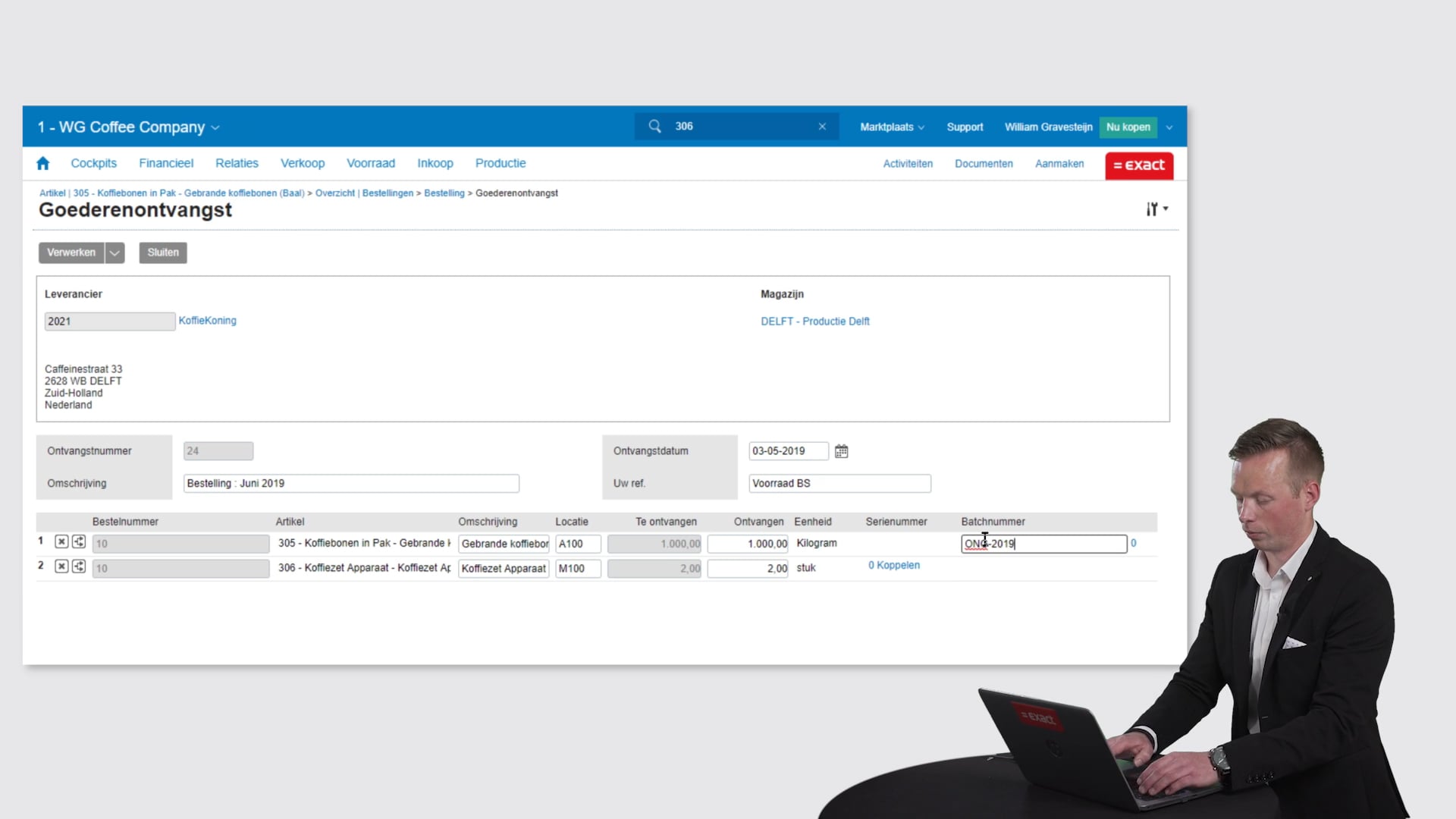Follow the 305 - Koffiebonen in Pak breadcrumb
Screen dimensions: 1456x819
[189, 193]
